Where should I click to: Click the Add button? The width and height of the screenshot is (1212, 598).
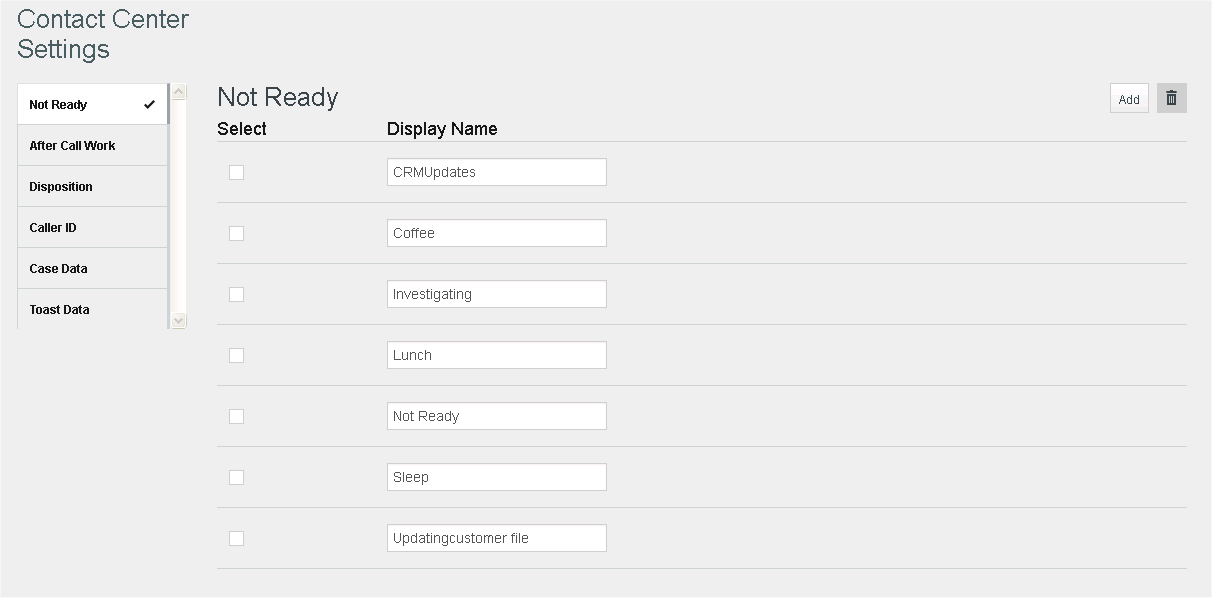1129,98
